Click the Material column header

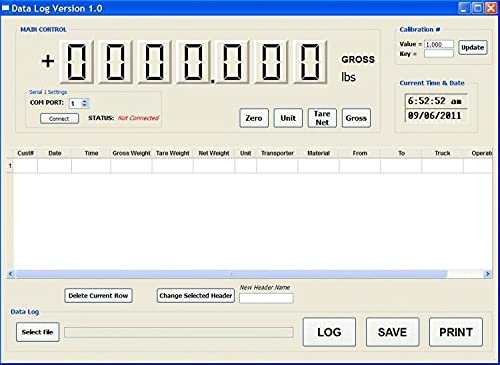click(318, 153)
